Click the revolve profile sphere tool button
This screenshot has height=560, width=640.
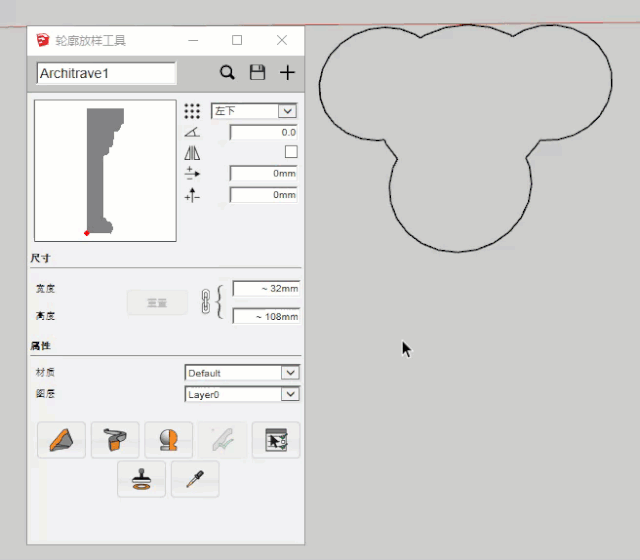[x=169, y=440]
